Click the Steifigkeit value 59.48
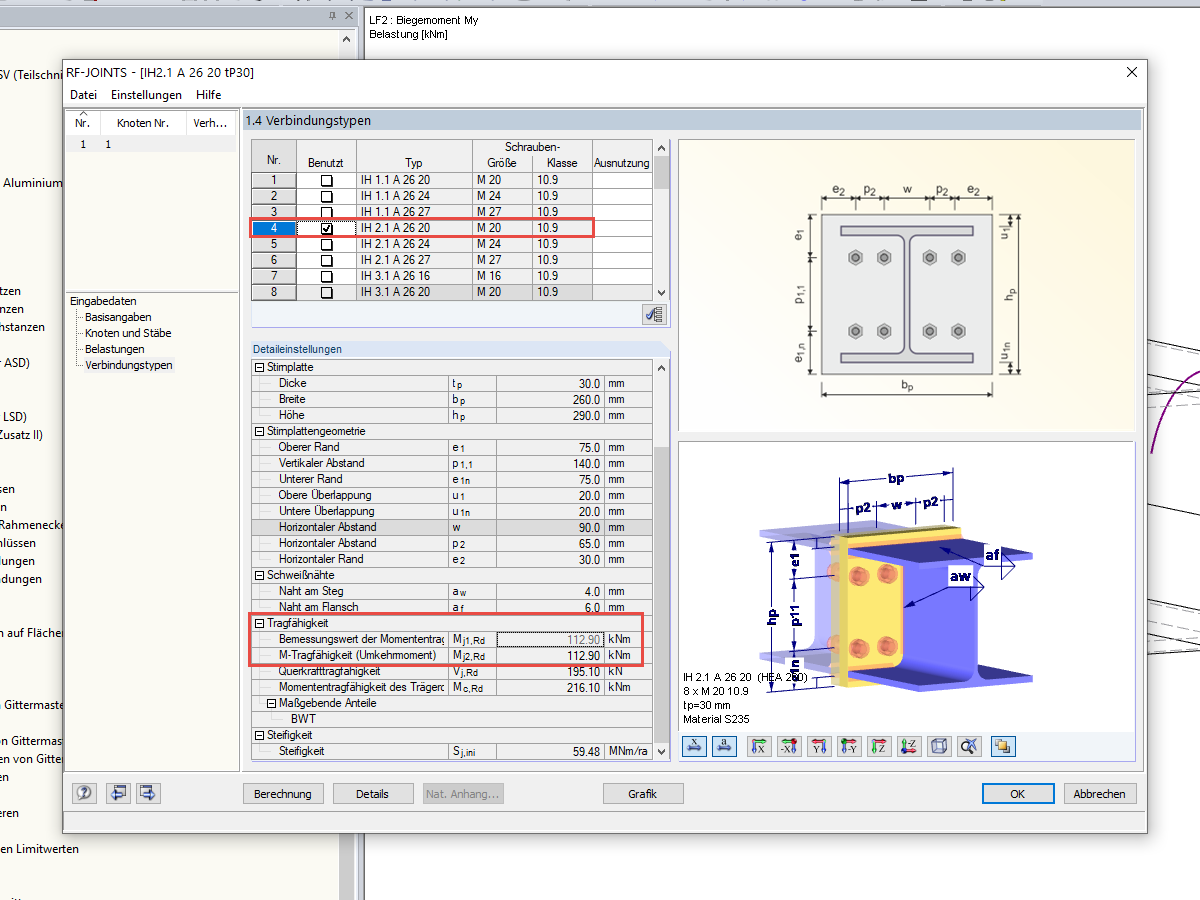This screenshot has width=1200, height=900. click(550, 751)
